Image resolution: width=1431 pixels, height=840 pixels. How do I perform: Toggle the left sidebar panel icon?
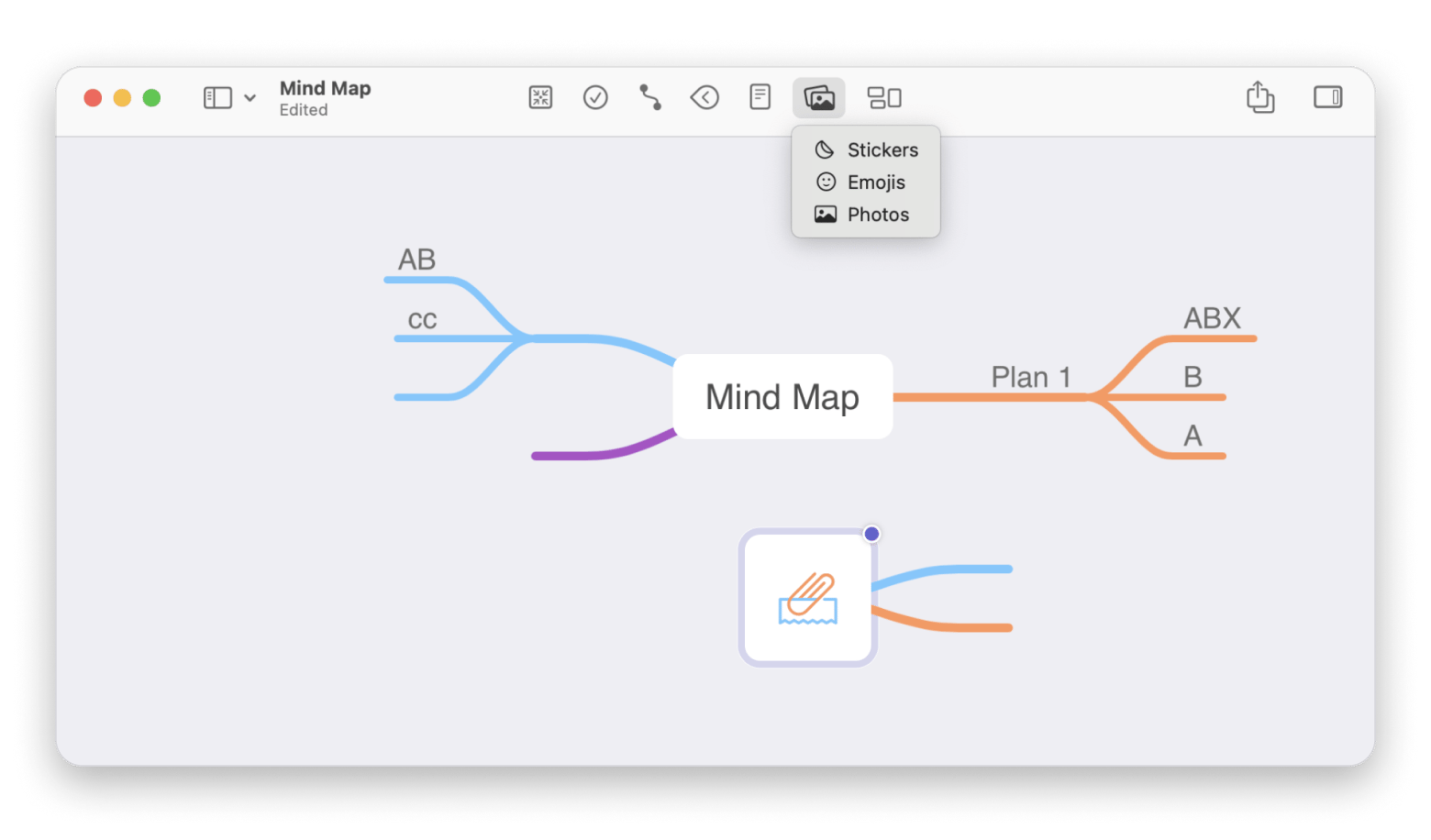point(217,98)
